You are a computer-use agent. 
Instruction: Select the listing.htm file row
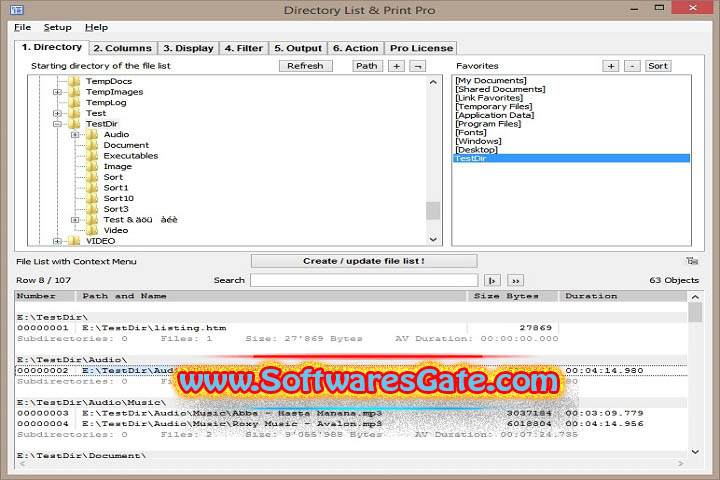point(351,328)
